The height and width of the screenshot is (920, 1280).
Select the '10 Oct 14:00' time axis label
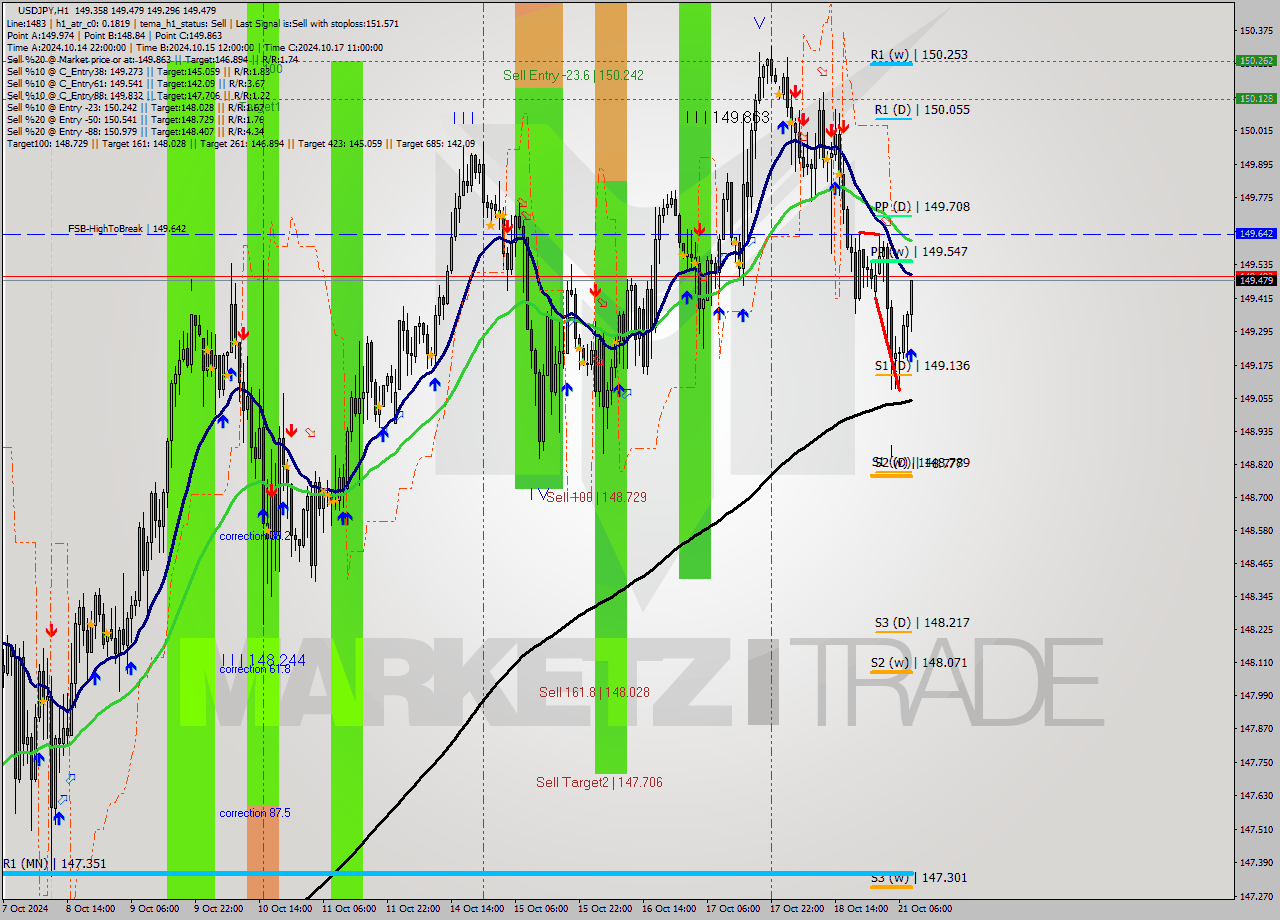click(283, 910)
